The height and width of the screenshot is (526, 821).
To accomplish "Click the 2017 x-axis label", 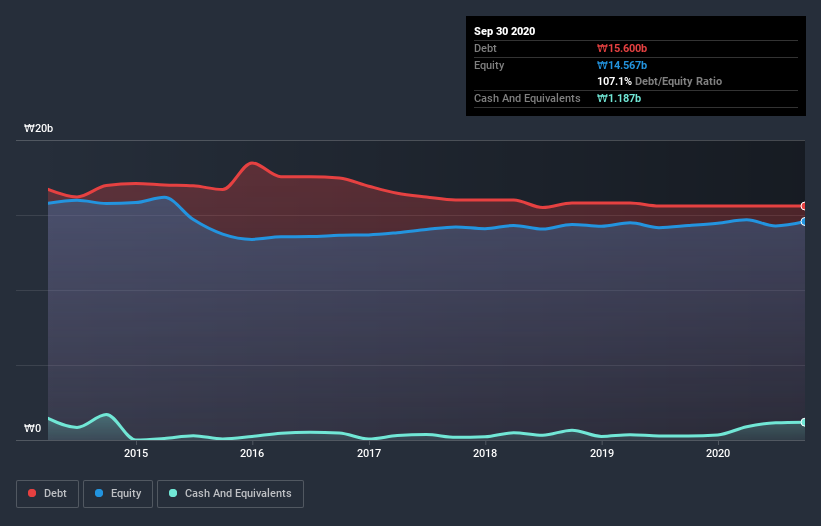I will 369,453.
